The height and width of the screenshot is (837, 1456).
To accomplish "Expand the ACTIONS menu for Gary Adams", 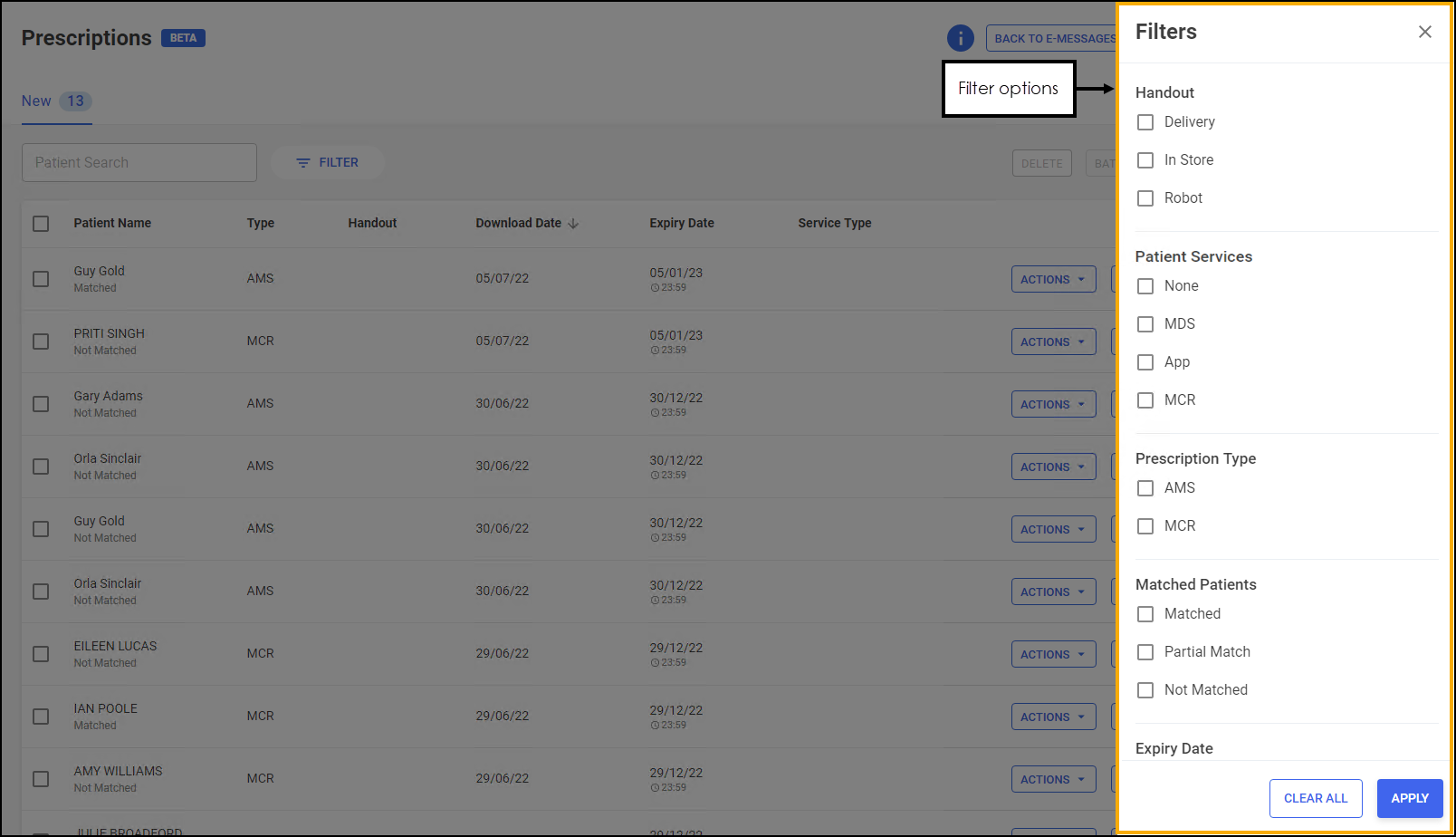I will click(1053, 404).
